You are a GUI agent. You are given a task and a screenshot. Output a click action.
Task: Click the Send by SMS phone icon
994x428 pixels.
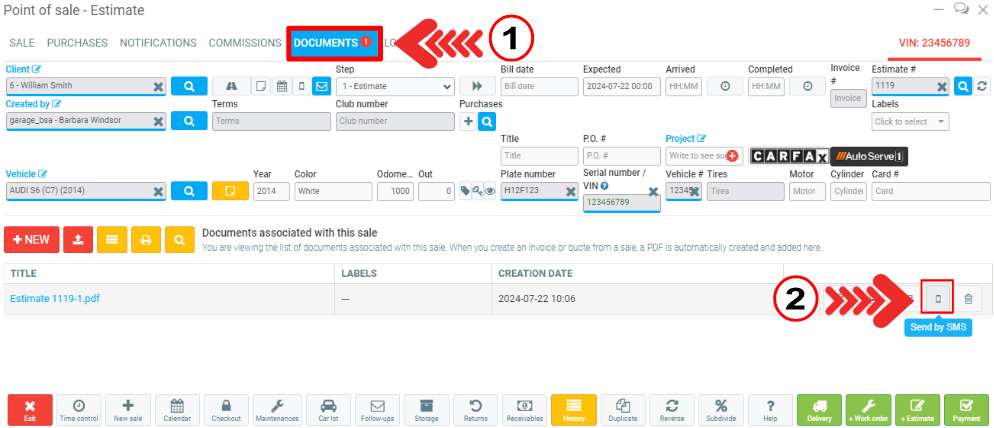(937, 299)
